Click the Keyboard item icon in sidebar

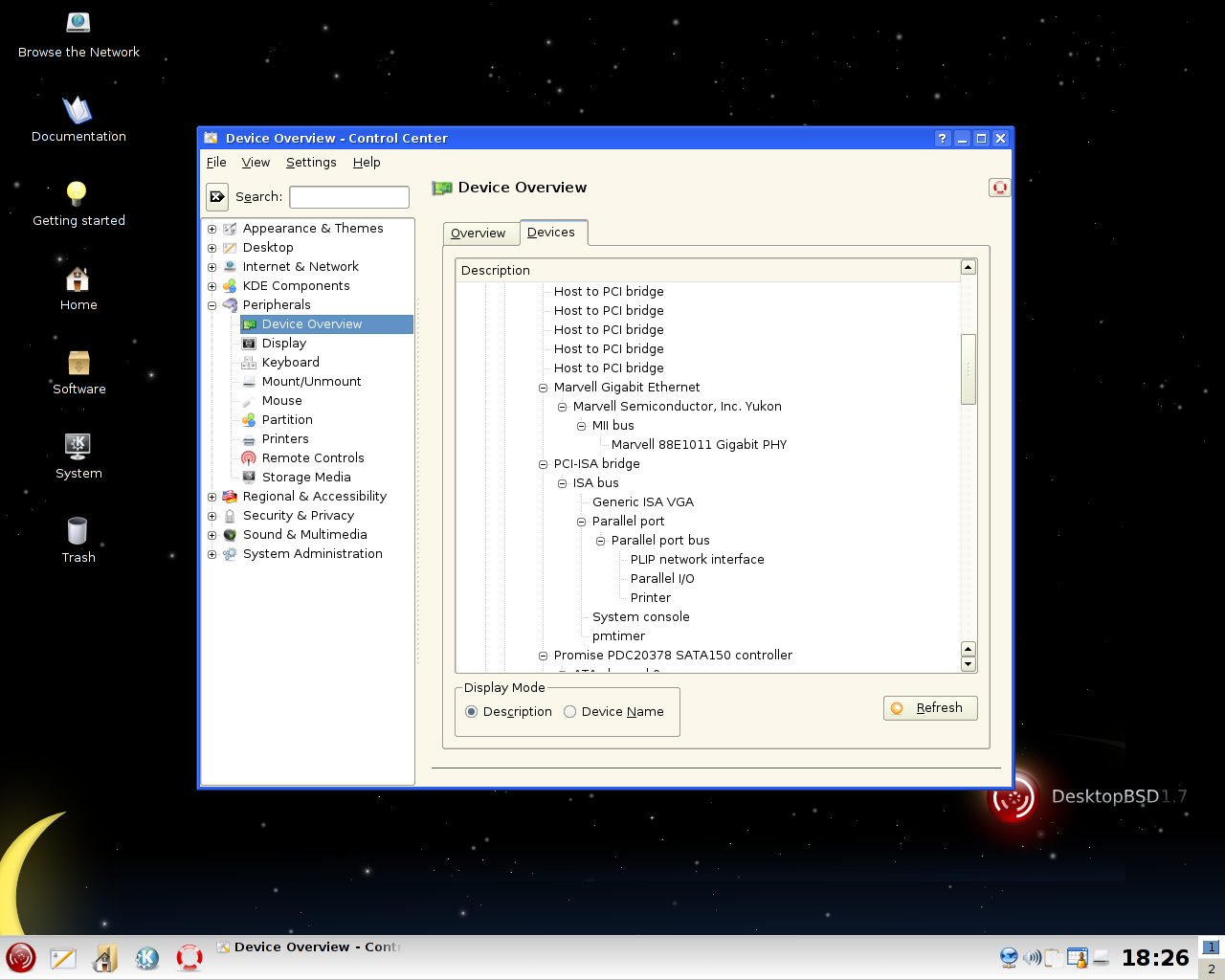tap(249, 363)
